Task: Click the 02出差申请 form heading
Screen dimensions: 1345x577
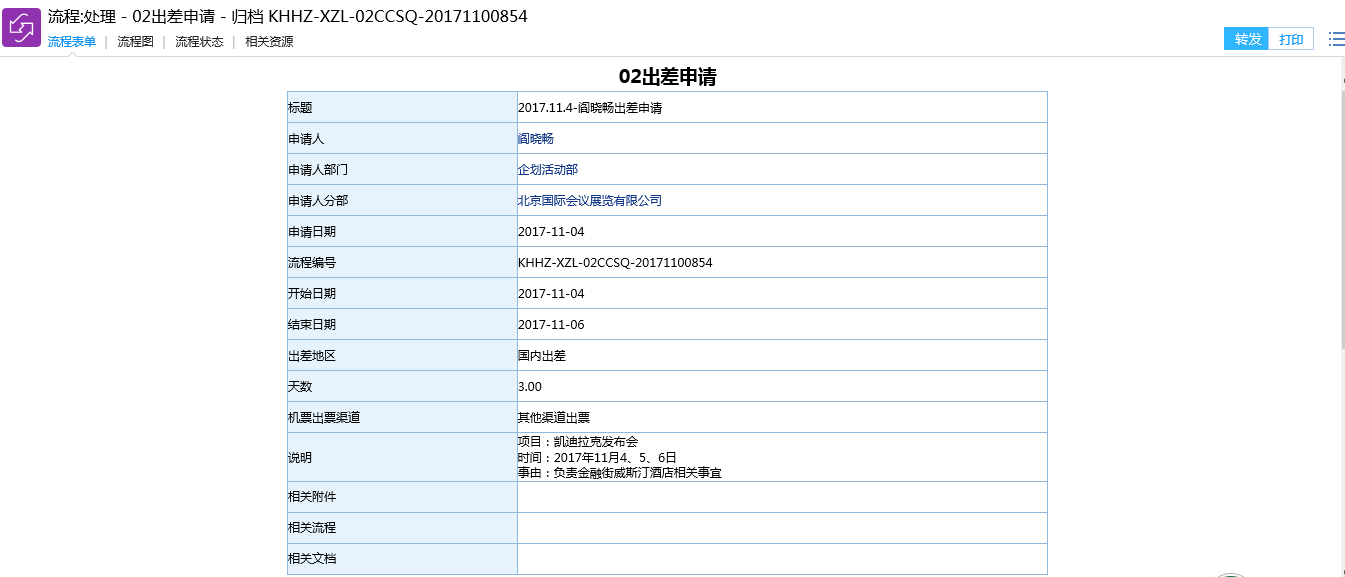Action: [x=667, y=76]
